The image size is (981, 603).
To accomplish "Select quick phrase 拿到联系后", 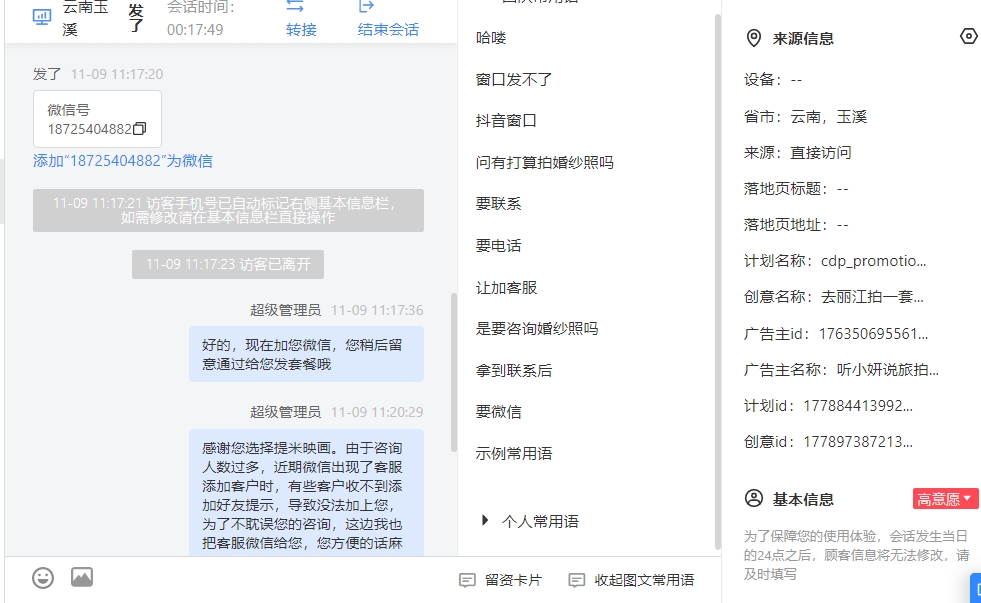I will [x=514, y=370].
